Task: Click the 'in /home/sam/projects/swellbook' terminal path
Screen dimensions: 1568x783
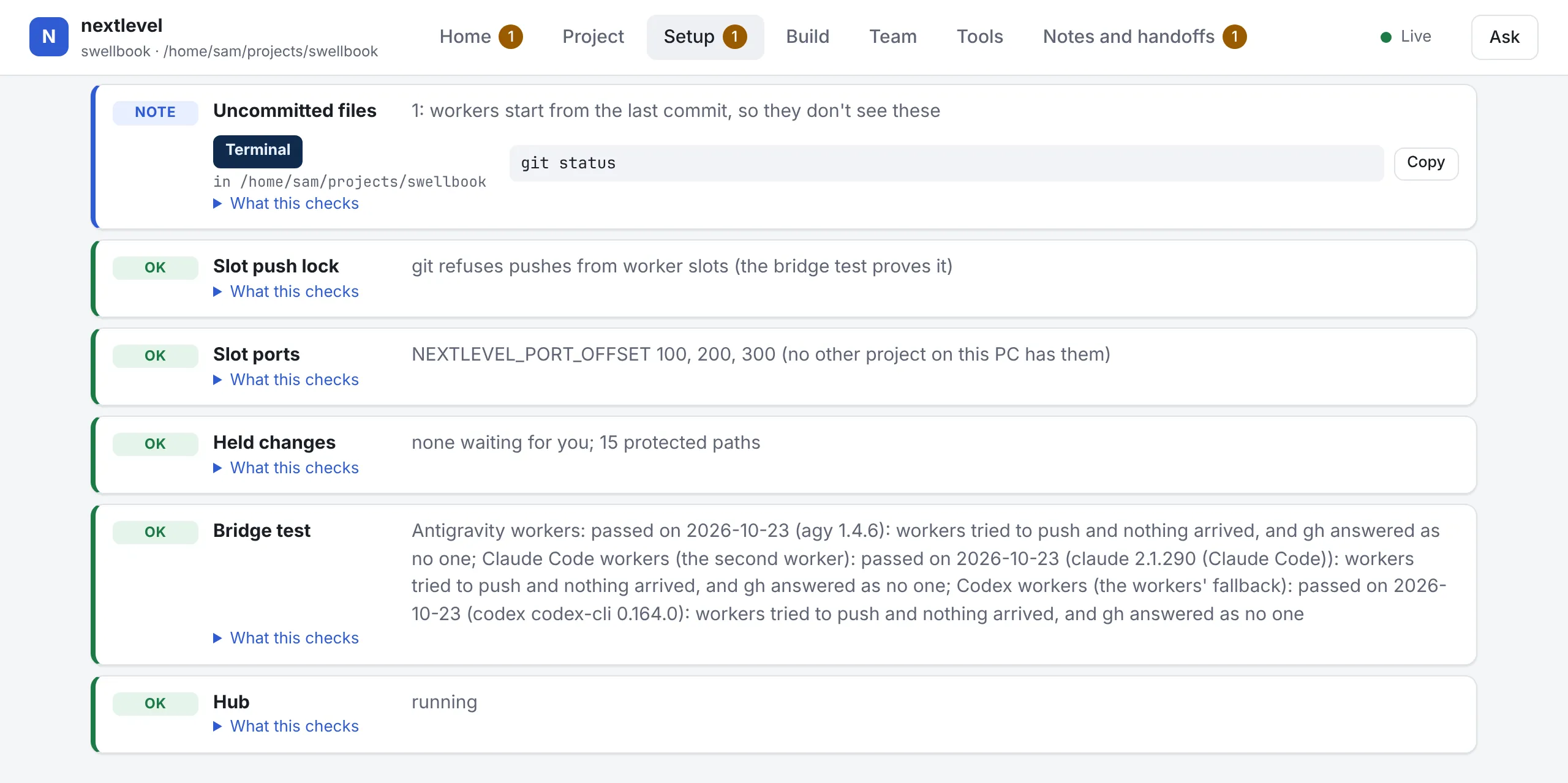Action: [349, 182]
